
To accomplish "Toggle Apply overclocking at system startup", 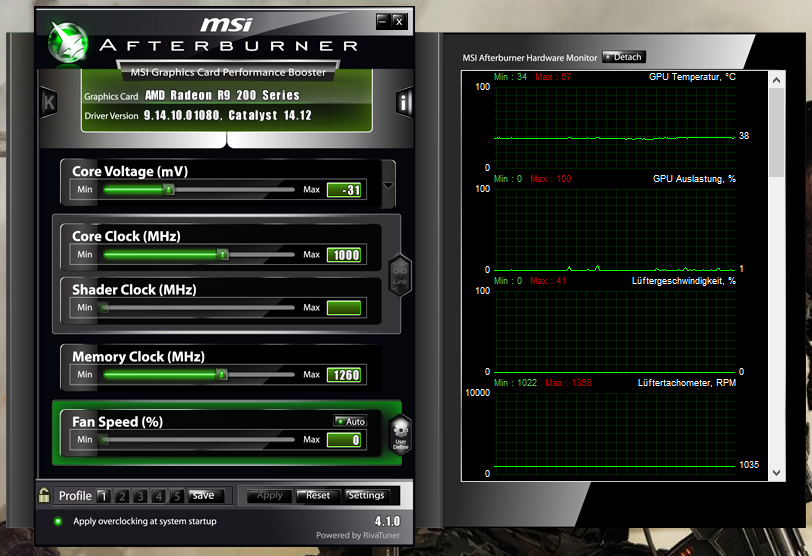I will pos(58,521).
